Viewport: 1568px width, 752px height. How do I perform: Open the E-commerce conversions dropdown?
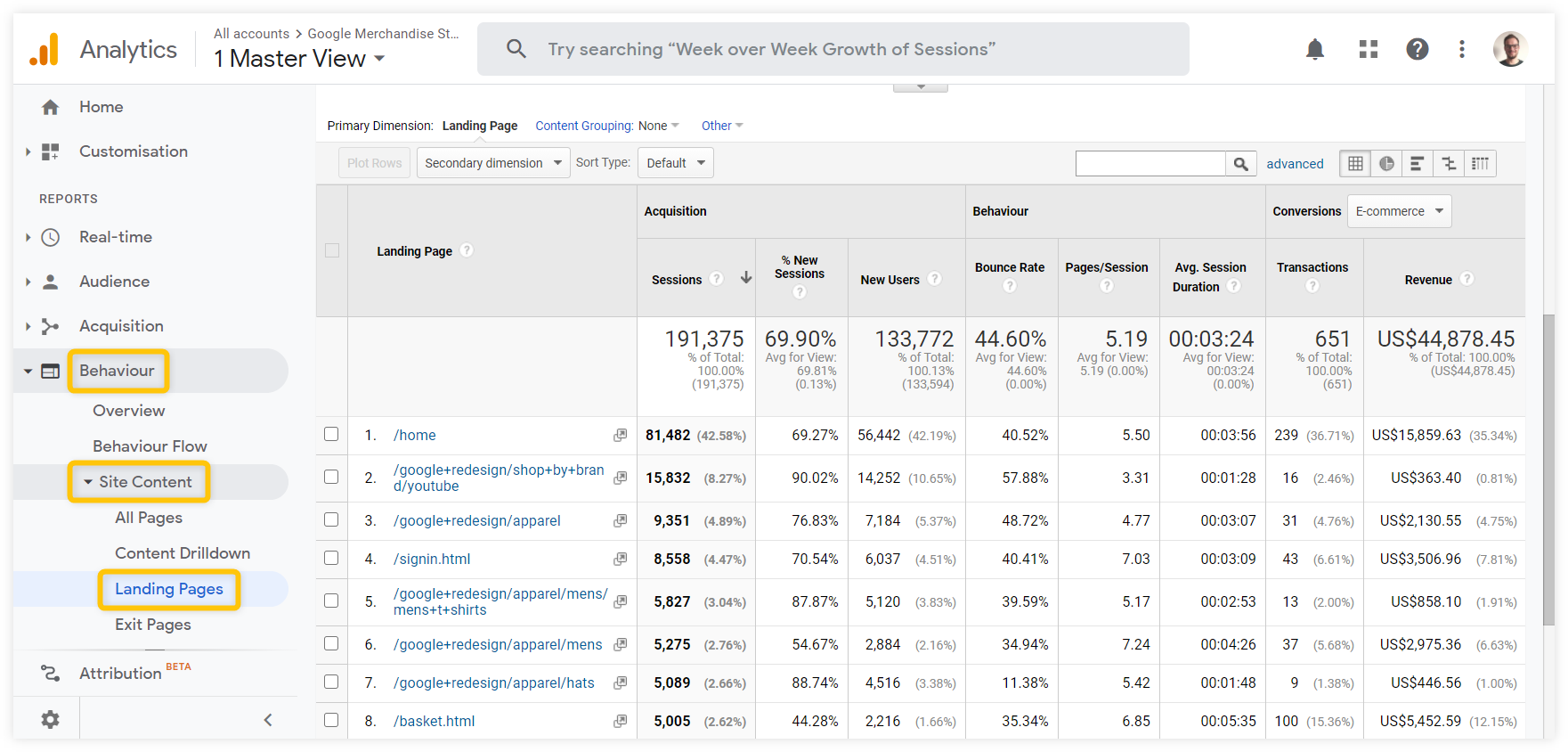click(1398, 211)
